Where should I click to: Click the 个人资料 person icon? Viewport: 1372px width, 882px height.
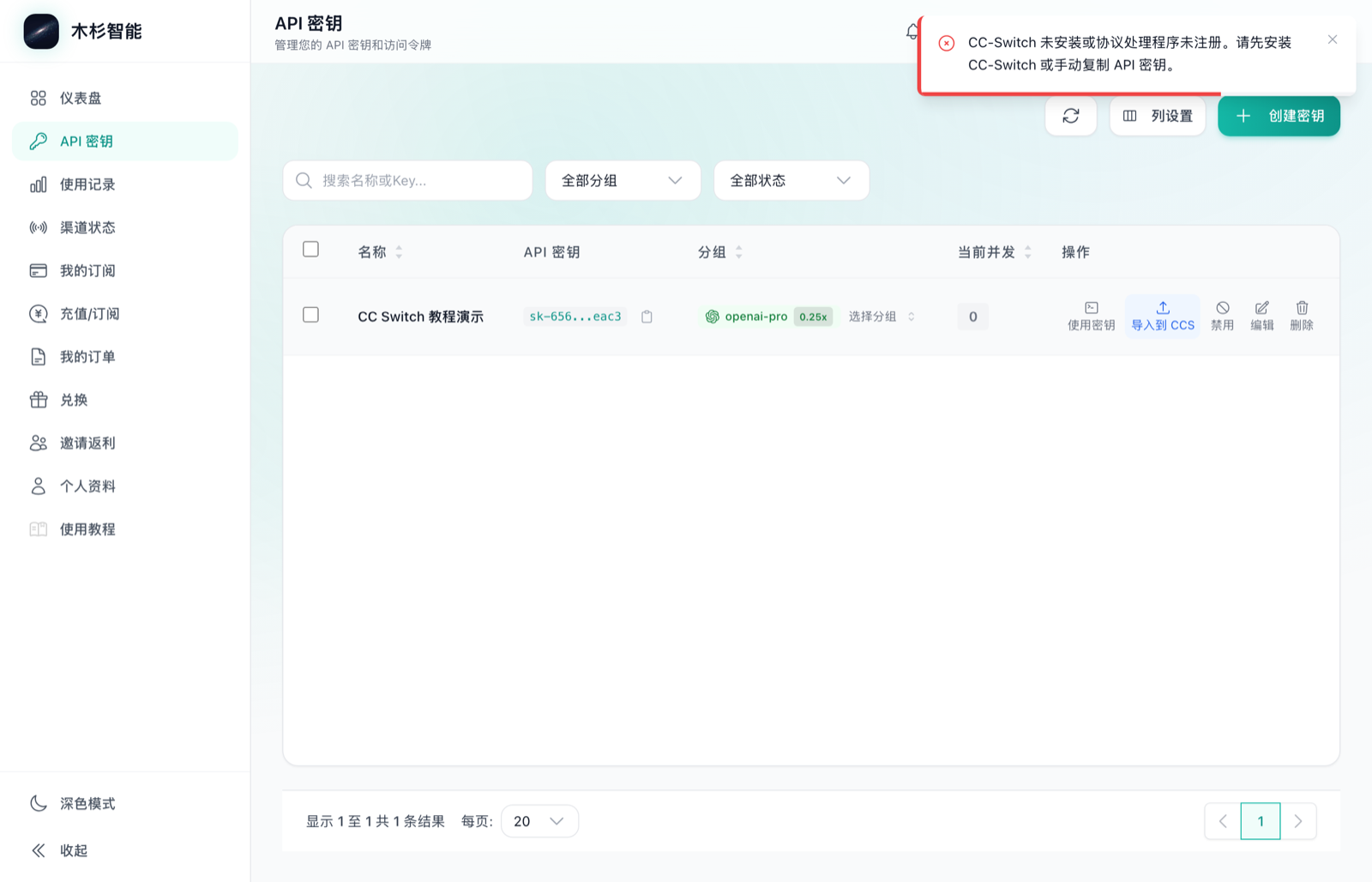(39, 486)
